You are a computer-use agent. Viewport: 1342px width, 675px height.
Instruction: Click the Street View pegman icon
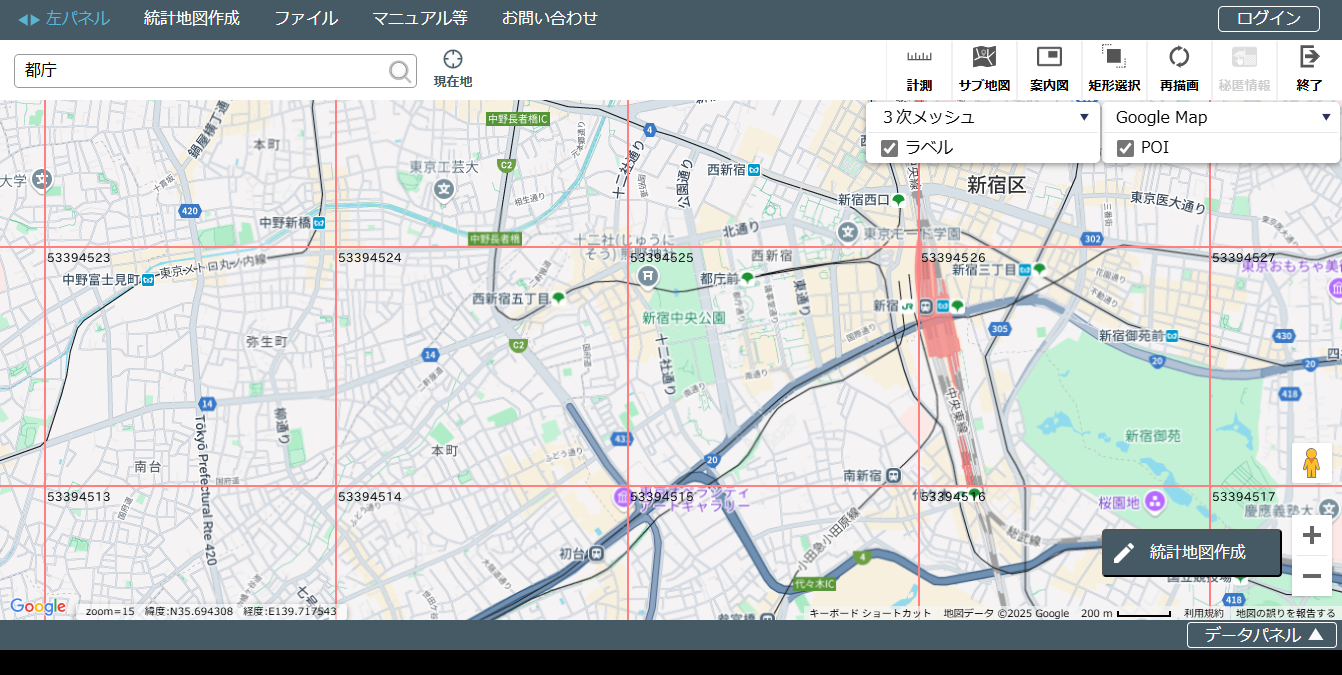click(x=1310, y=463)
